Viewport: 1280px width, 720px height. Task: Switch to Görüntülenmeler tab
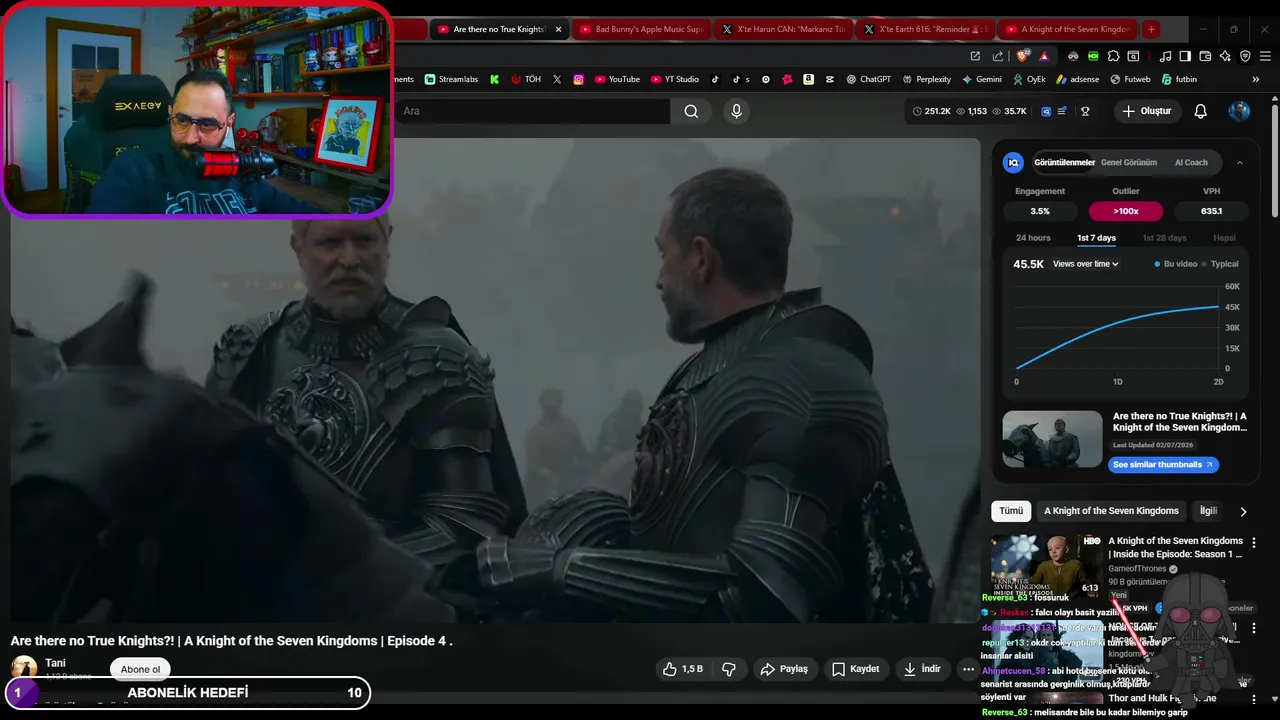(x=1065, y=162)
